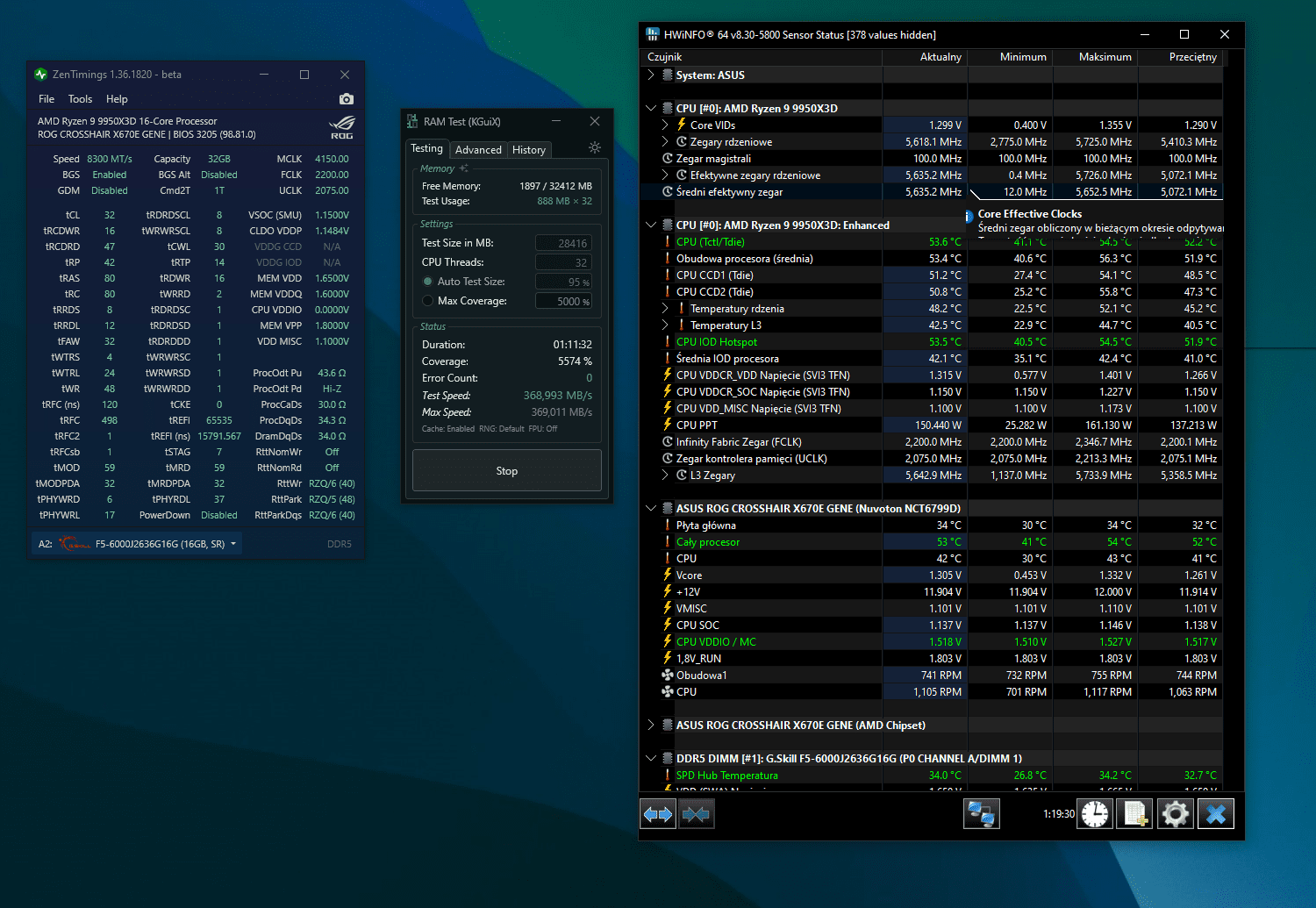
Task: Click HWiNFO expand columns double-arrow button
Action: [x=658, y=814]
